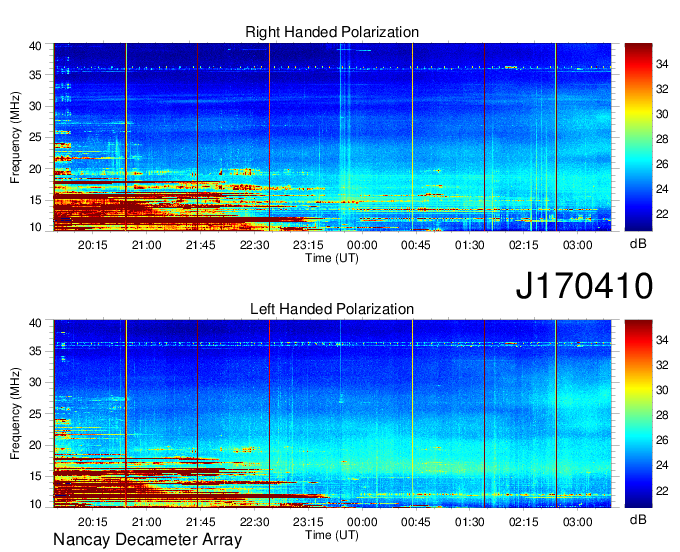Click the 28 dB label on Right Handed colorbar
The width and height of the screenshot is (680, 552).
pos(662,139)
